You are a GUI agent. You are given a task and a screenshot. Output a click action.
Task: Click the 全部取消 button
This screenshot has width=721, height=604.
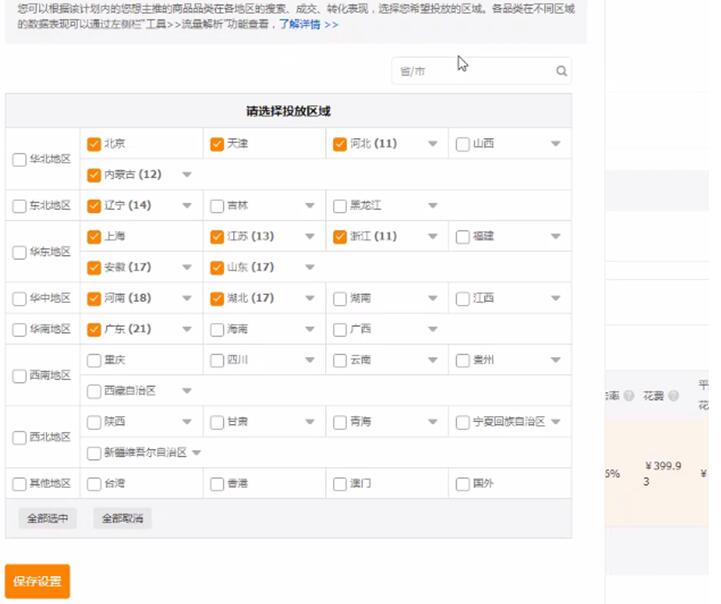tap(122, 519)
